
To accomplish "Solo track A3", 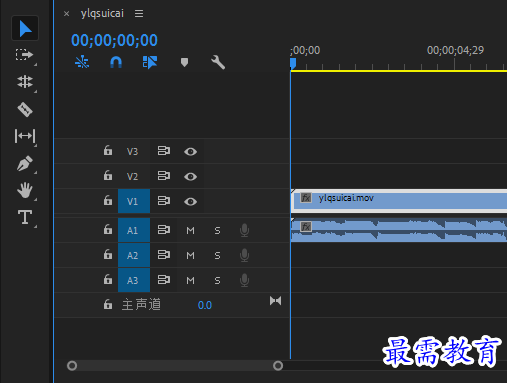I will [x=217, y=280].
